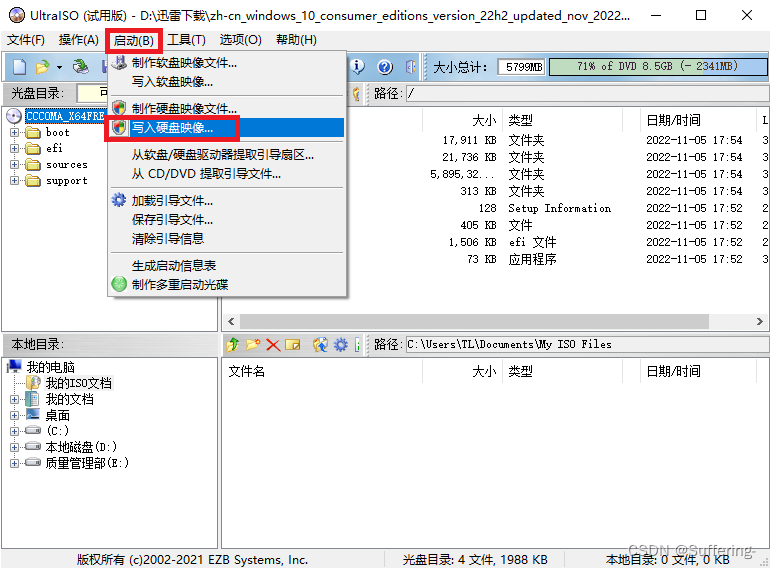The image size is (771, 569).
Task: Expand the (C:) drive node
Action: pyautogui.click(x=14, y=431)
